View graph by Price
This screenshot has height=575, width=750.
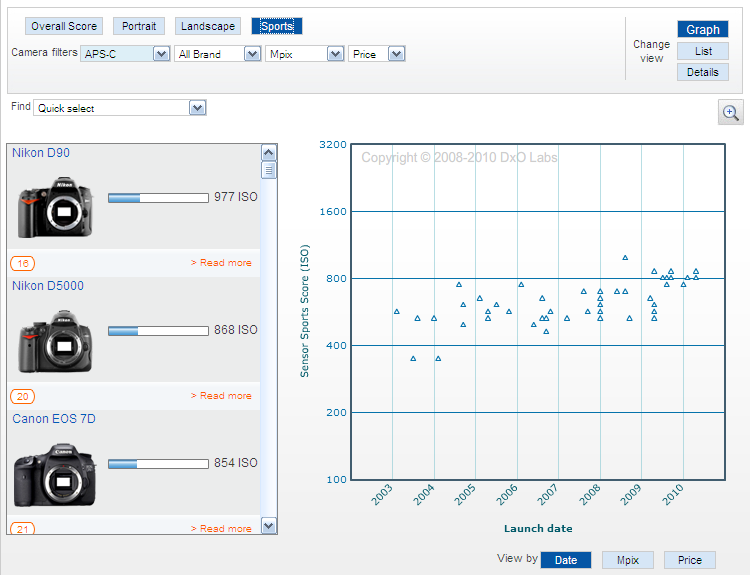click(690, 560)
